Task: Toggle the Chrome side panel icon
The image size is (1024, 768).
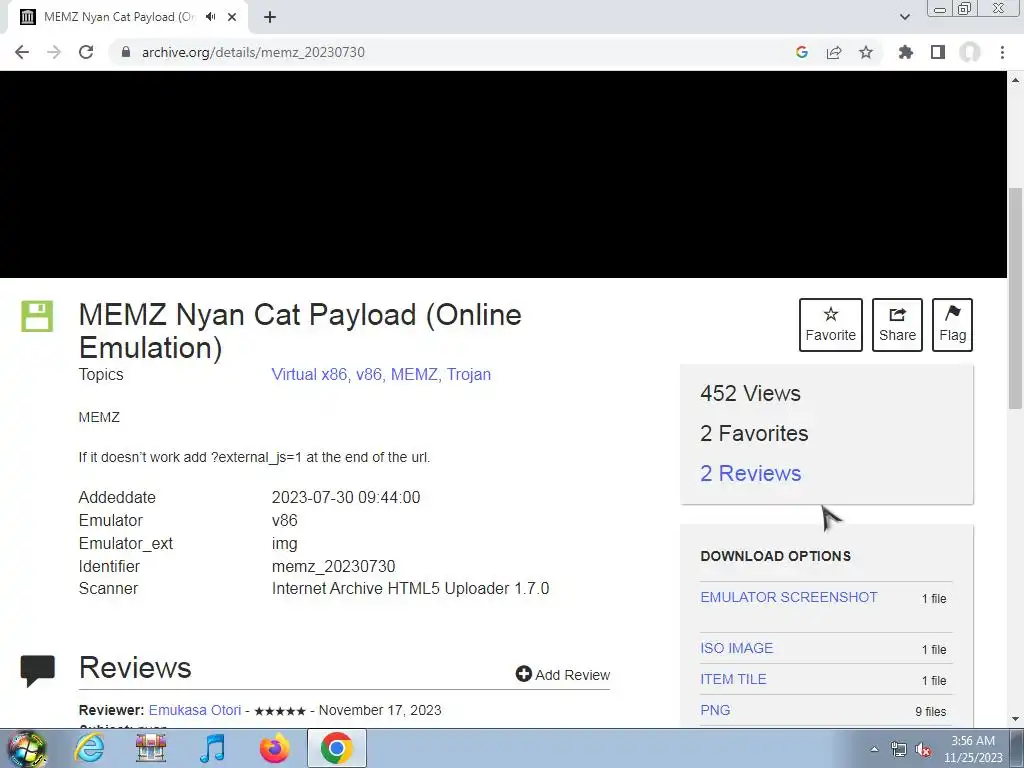Action: coord(938,52)
